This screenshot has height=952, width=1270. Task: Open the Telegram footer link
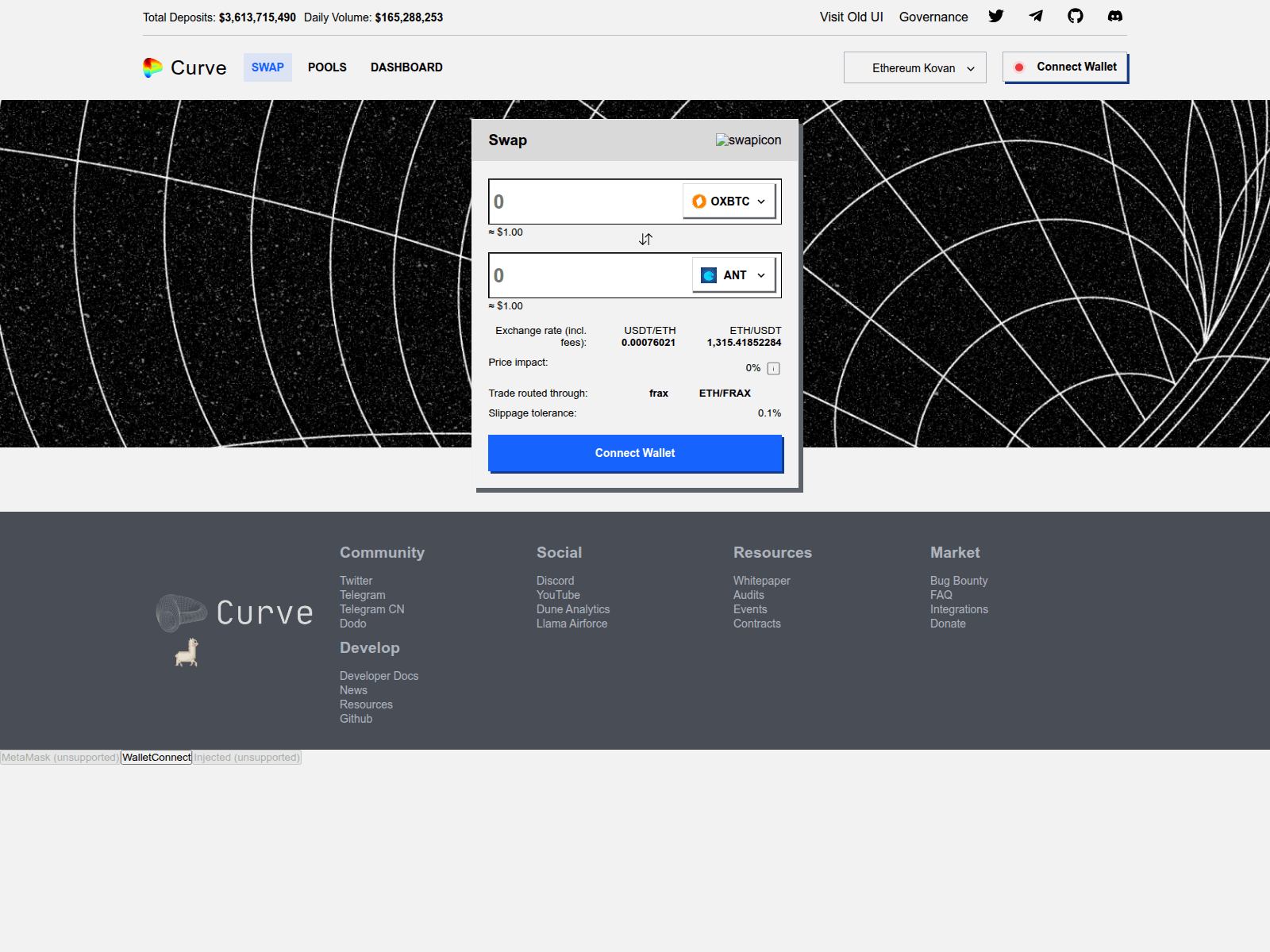point(363,595)
